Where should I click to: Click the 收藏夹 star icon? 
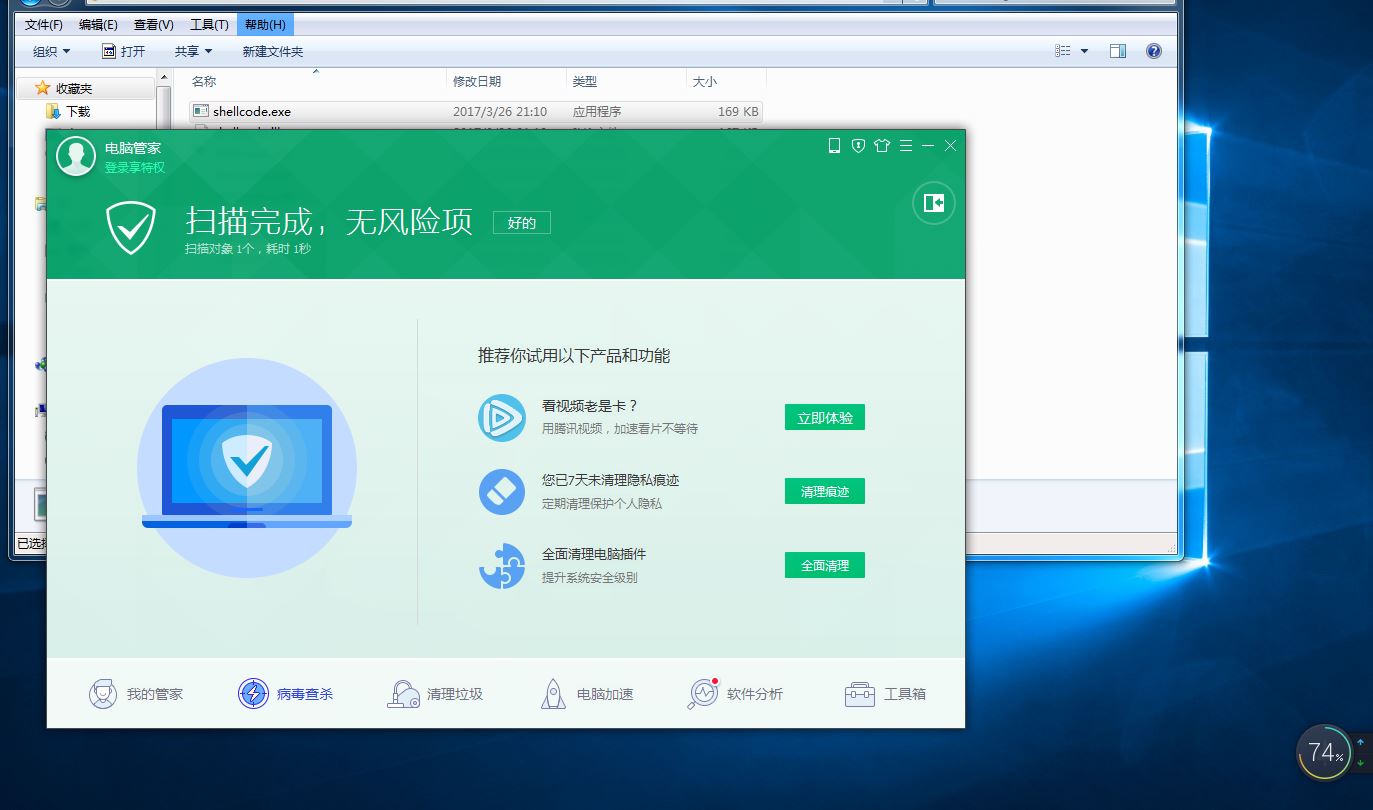coord(42,88)
